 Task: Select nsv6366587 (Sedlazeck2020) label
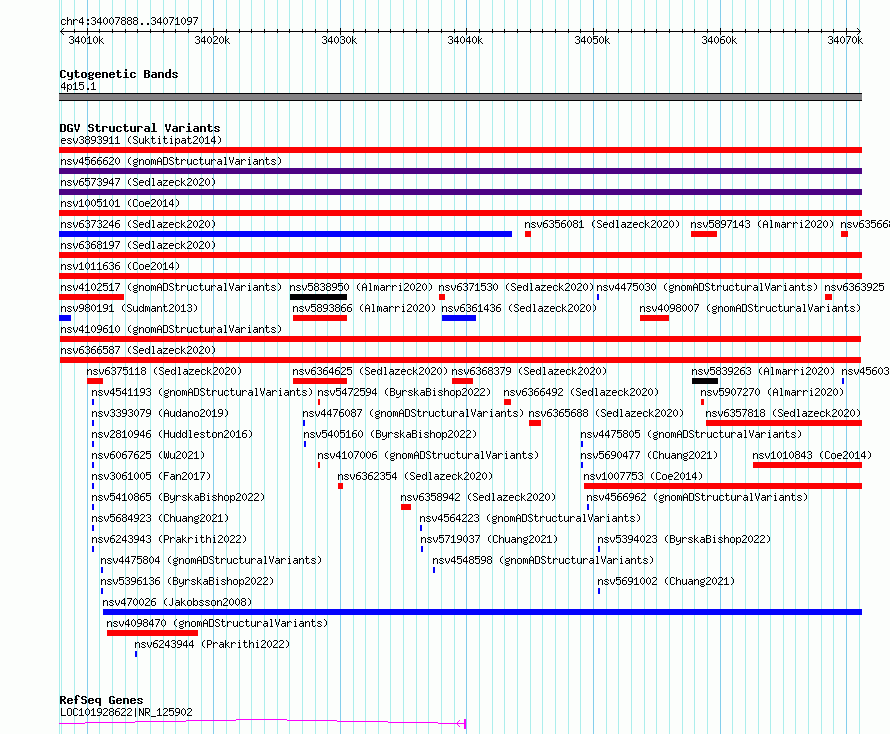click(138, 350)
